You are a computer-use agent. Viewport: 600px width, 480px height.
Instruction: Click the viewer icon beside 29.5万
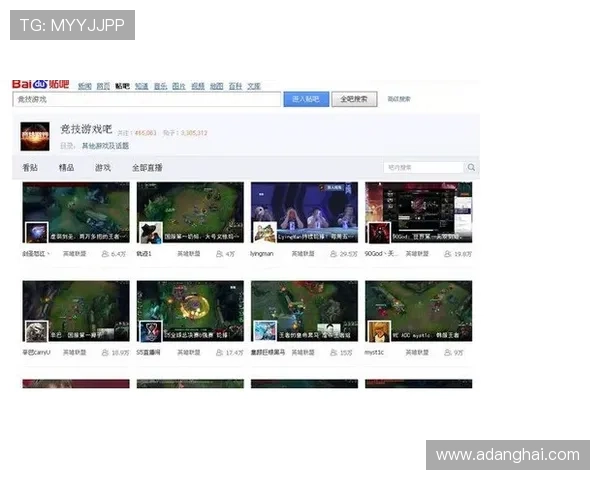[334, 254]
